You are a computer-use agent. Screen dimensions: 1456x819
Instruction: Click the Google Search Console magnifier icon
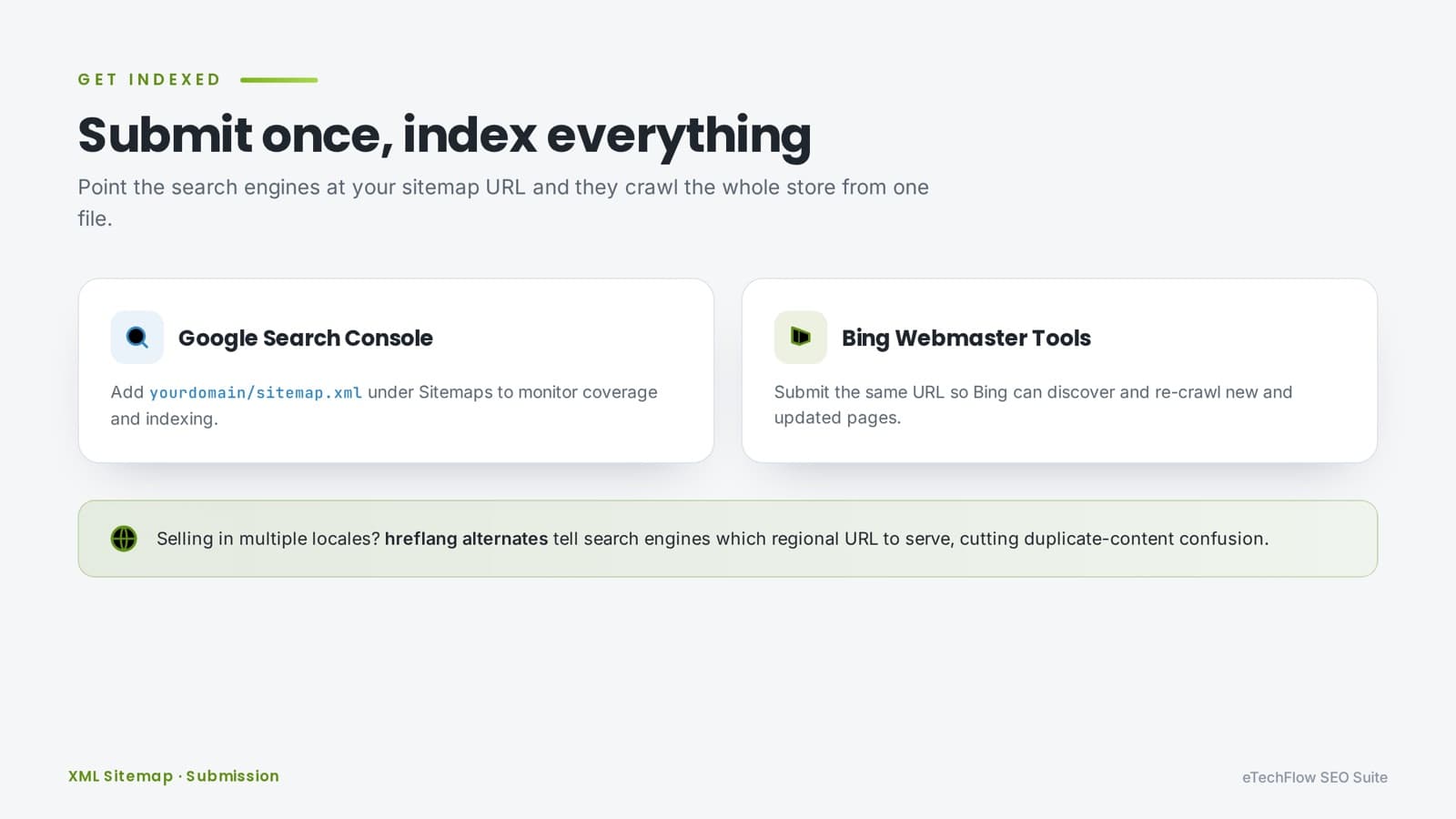[x=137, y=338]
